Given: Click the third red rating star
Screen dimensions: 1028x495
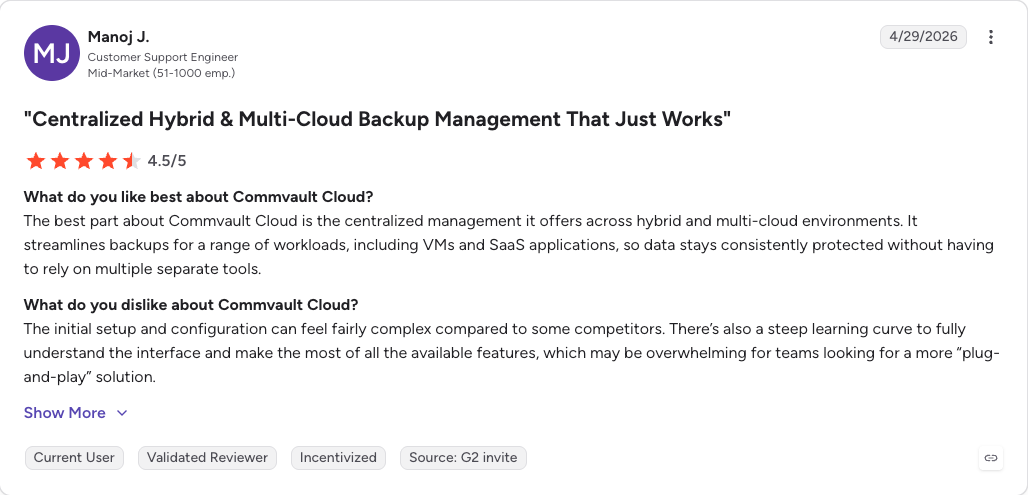Looking at the screenshot, I should [83, 161].
